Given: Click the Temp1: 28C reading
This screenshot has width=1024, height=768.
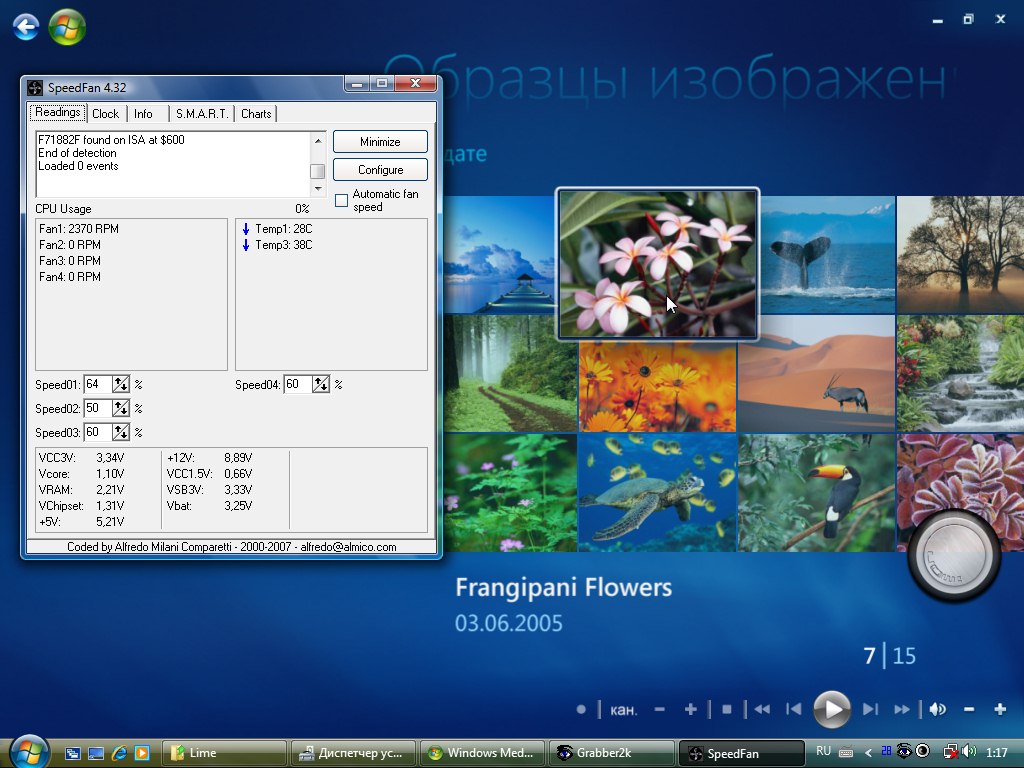Looking at the screenshot, I should (x=283, y=229).
